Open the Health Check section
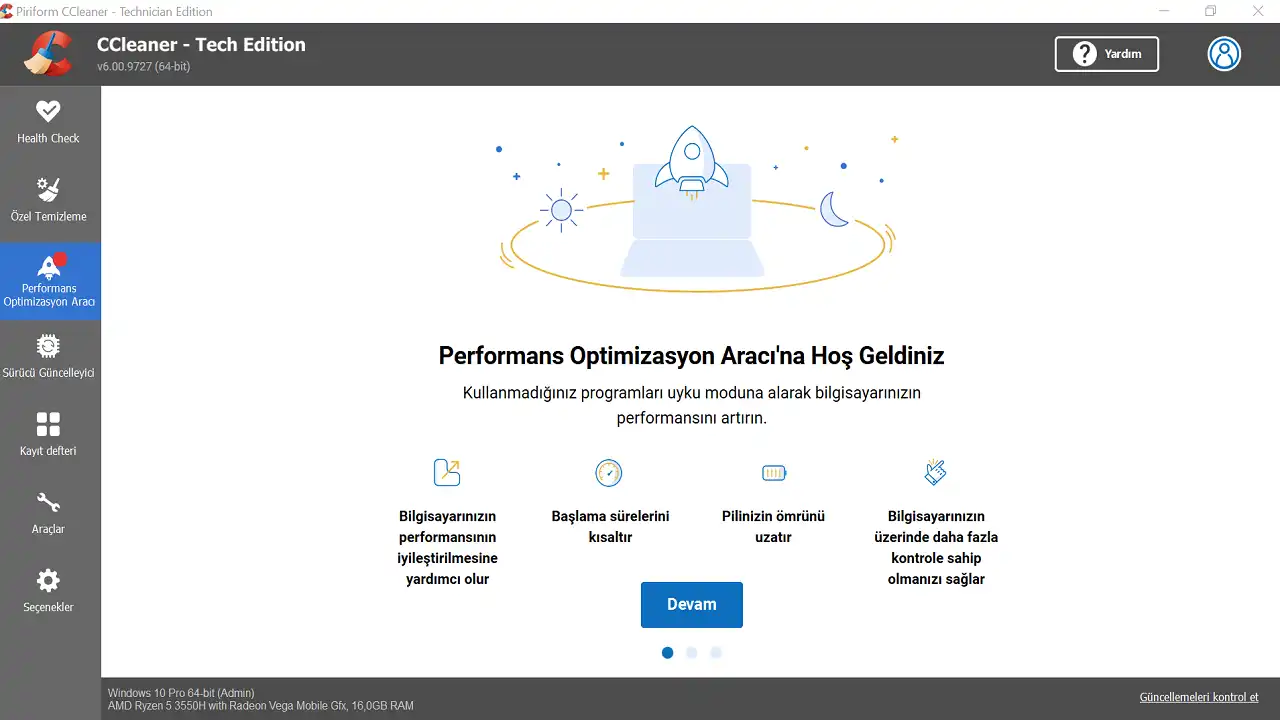Viewport: 1280px width, 720px height. pyautogui.click(x=48, y=122)
